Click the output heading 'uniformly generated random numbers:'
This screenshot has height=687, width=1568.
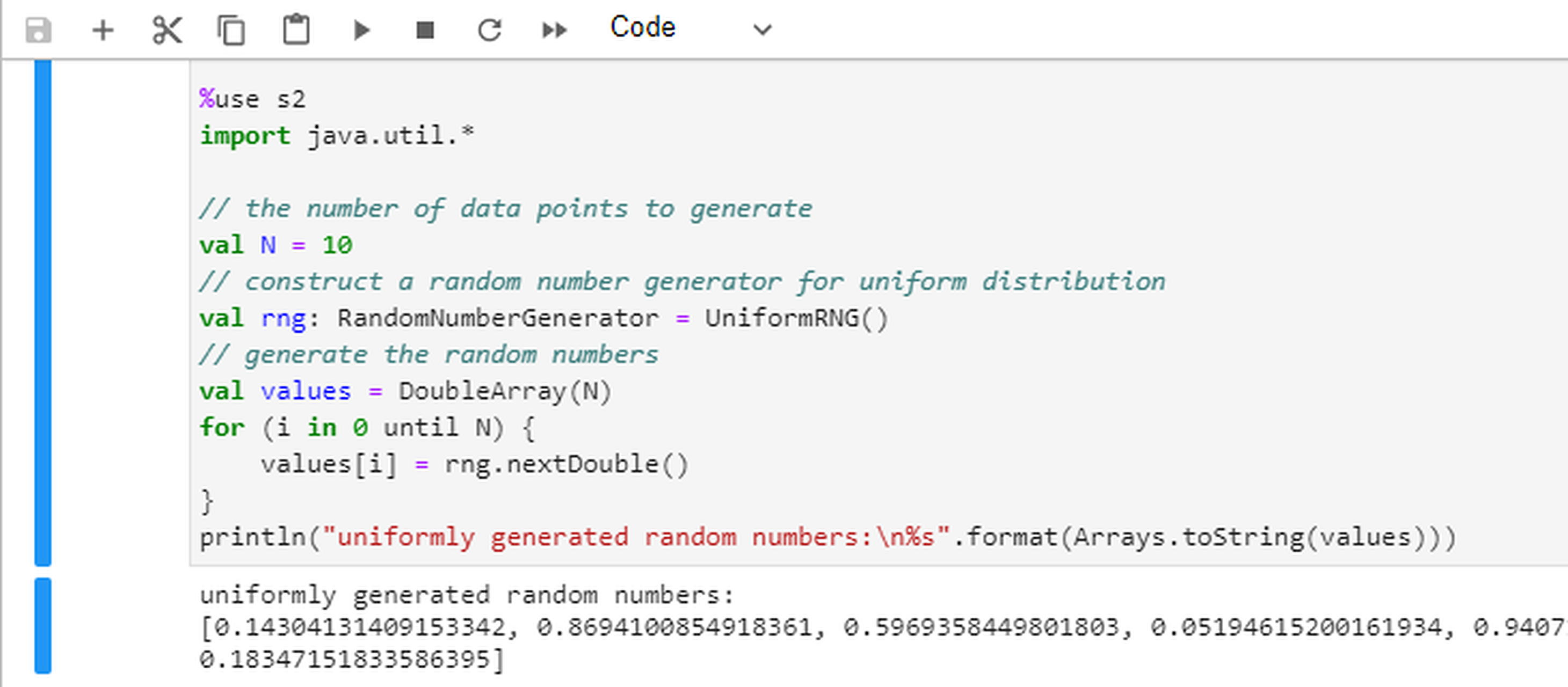(x=467, y=595)
